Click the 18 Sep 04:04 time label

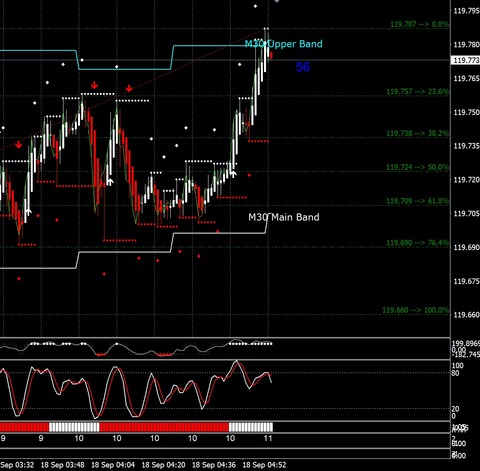(x=113, y=465)
